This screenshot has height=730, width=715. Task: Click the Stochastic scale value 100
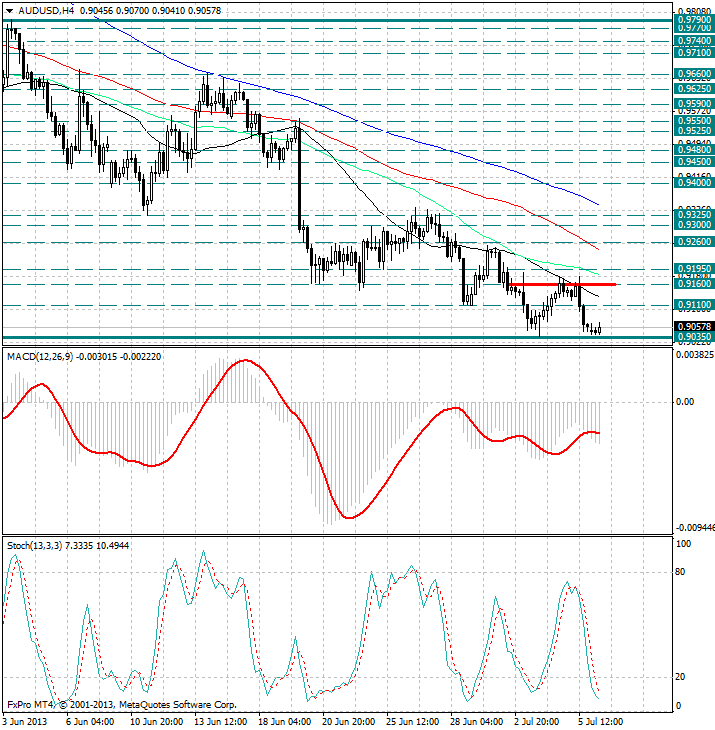point(683,544)
